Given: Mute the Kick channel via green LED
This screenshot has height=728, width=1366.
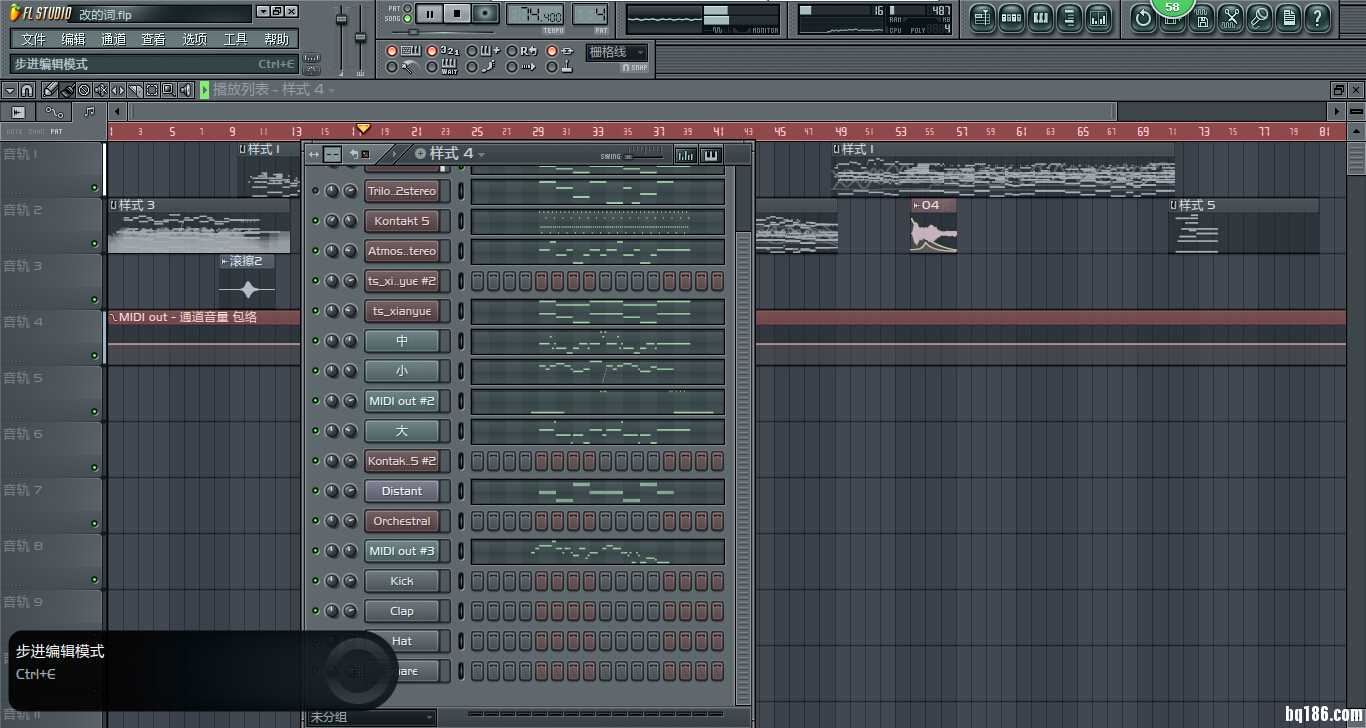Looking at the screenshot, I should (316, 581).
